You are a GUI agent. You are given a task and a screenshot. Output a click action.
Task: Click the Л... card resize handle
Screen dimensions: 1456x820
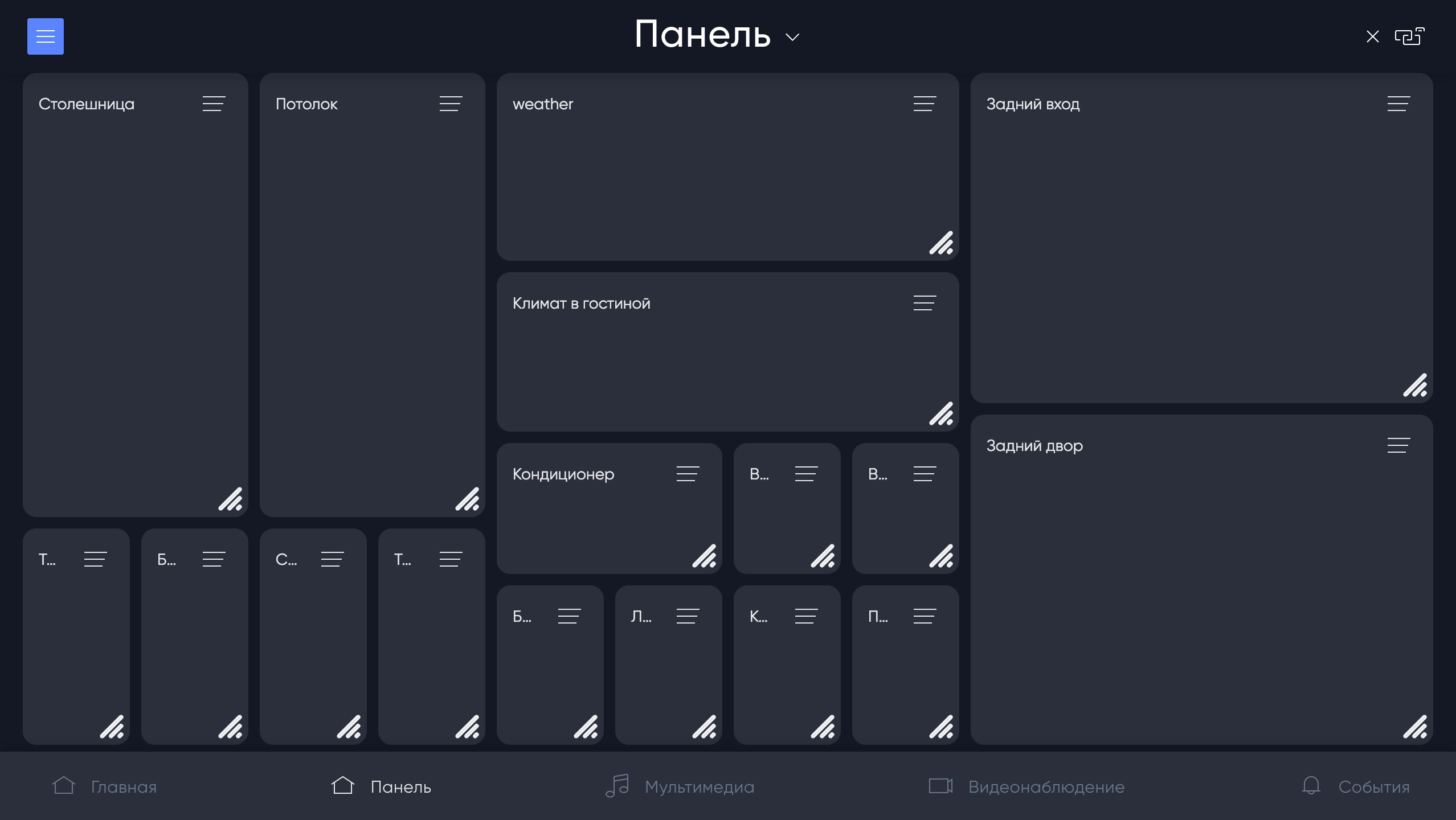click(x=705, y=727)
